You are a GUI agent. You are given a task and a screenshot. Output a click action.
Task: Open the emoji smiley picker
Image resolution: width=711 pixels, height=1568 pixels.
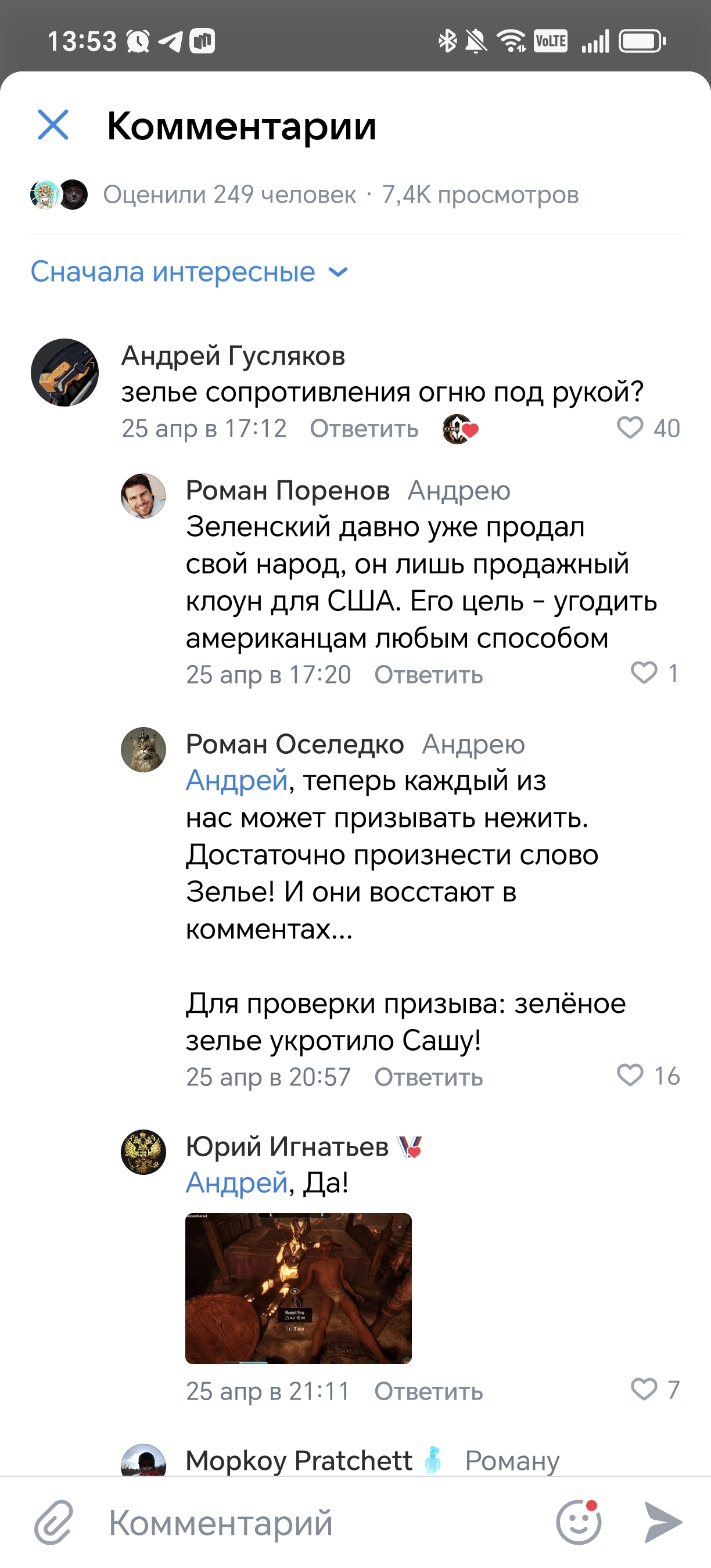tap(579, 1522)
